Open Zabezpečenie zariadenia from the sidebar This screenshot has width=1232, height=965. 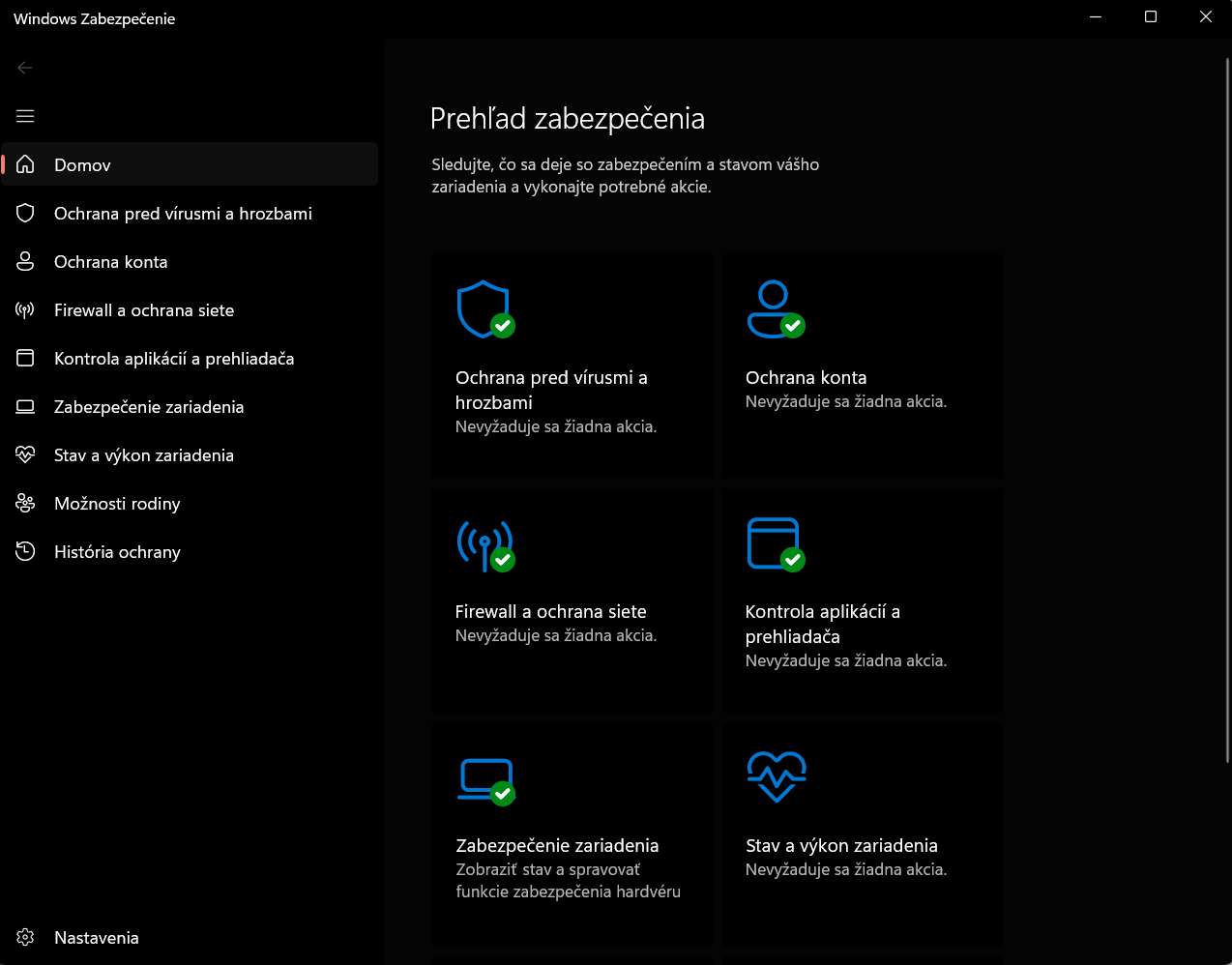click(190, 406)
